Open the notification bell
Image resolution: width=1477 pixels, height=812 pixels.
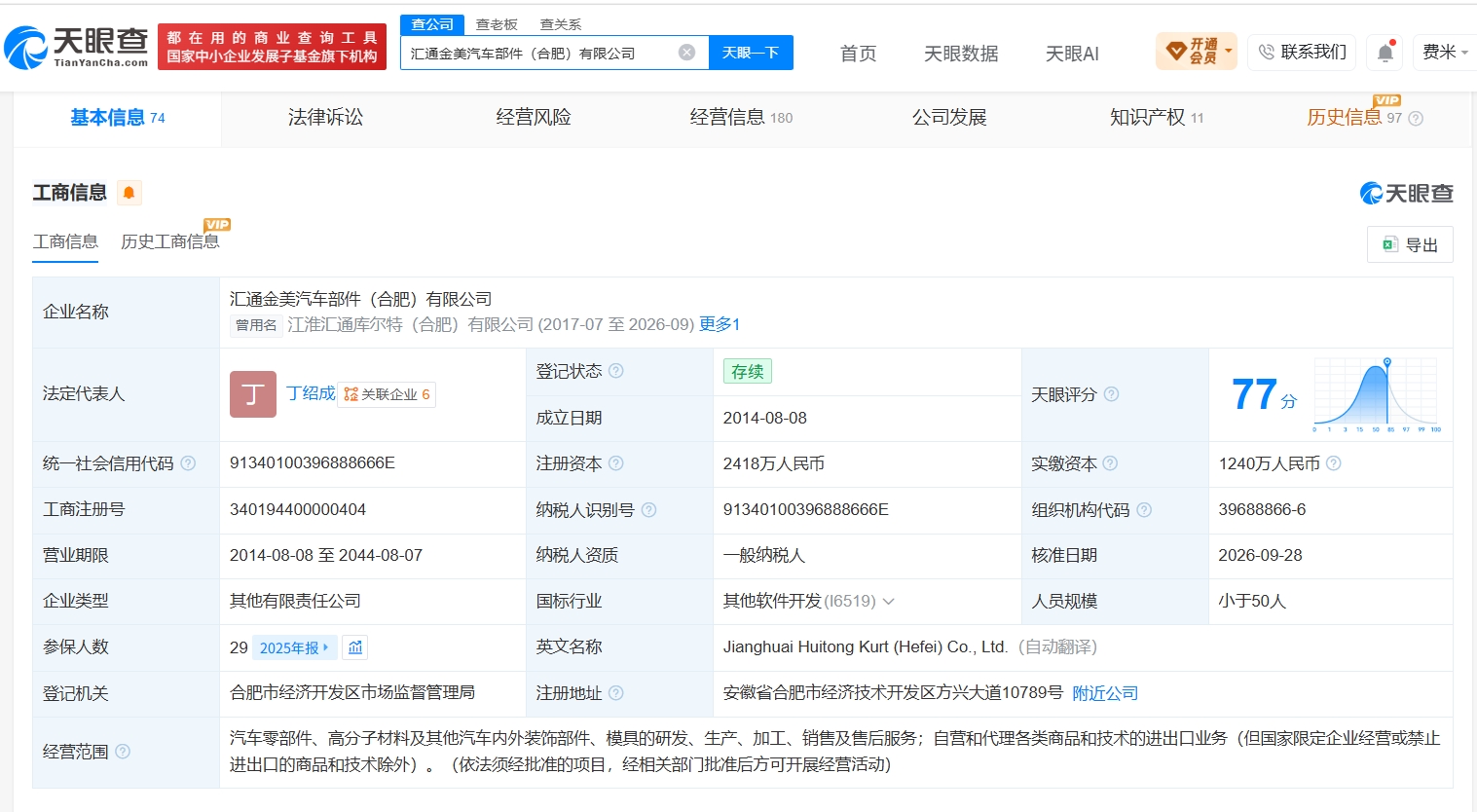click(1385, 53)
